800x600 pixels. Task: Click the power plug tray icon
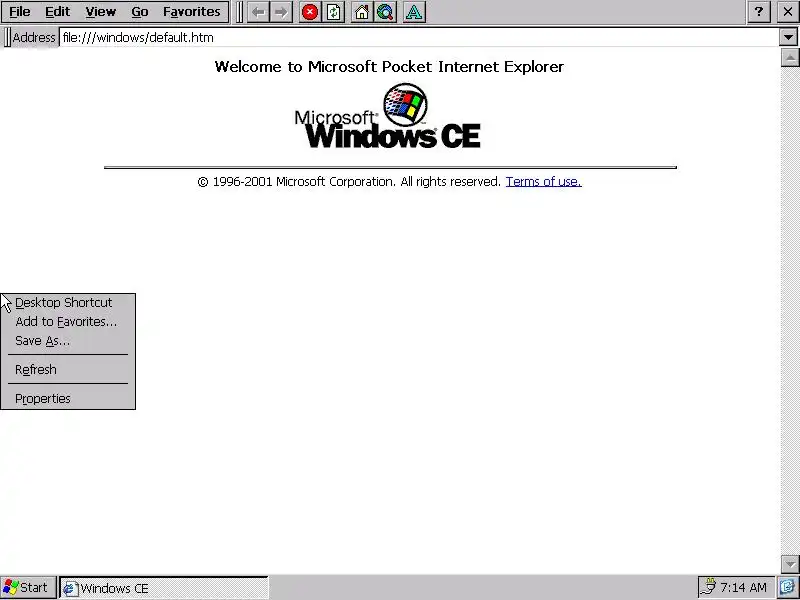[x=708, y=588]
